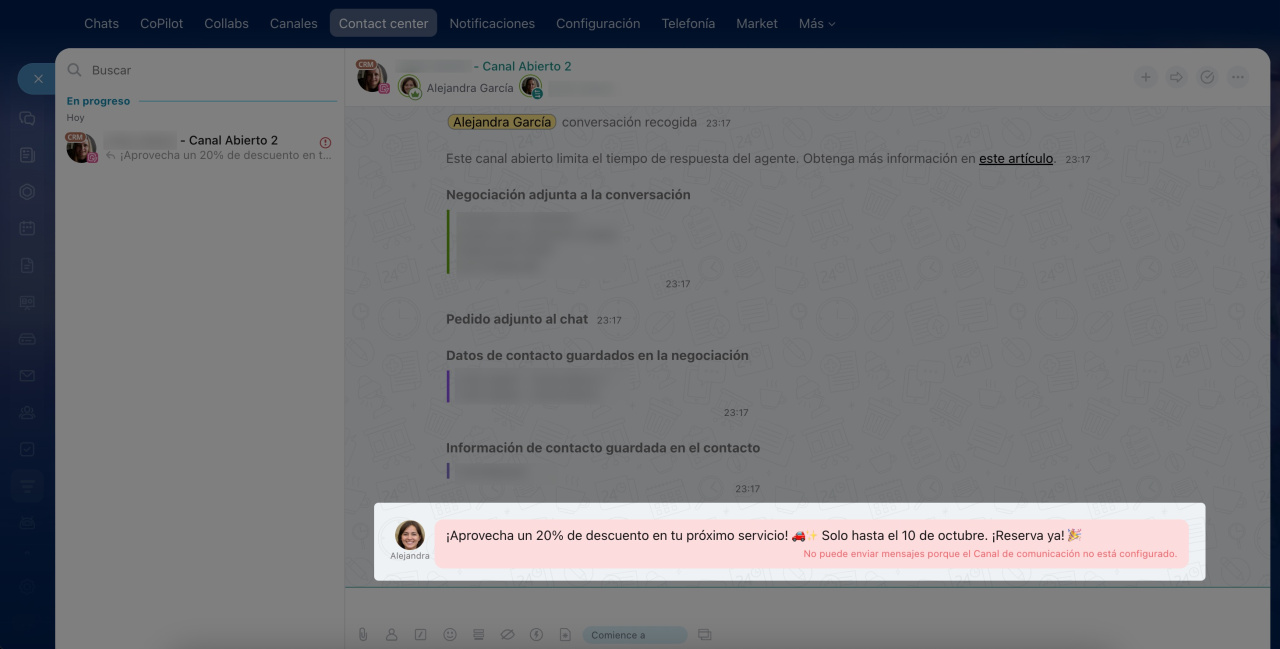Select the Canal Abierto 2 conversation
The height and width of the screenshot is (649, 1280).
(x=200, y=148)
